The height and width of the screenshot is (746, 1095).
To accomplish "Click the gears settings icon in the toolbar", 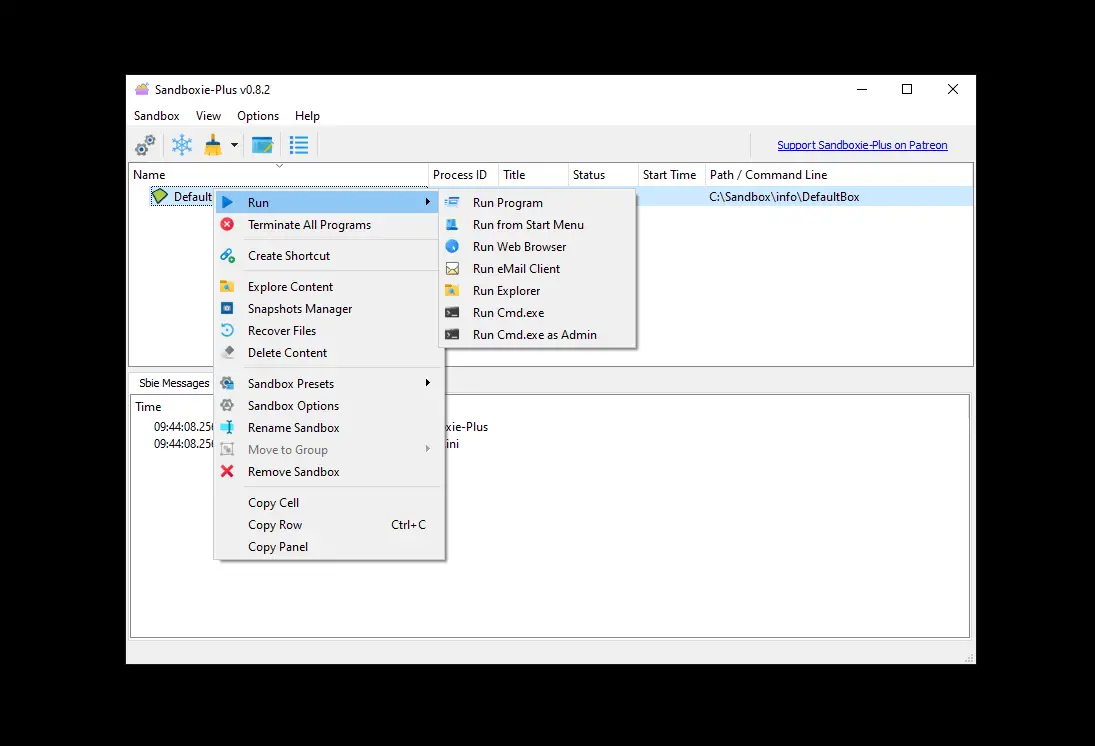I will point(145,145).
